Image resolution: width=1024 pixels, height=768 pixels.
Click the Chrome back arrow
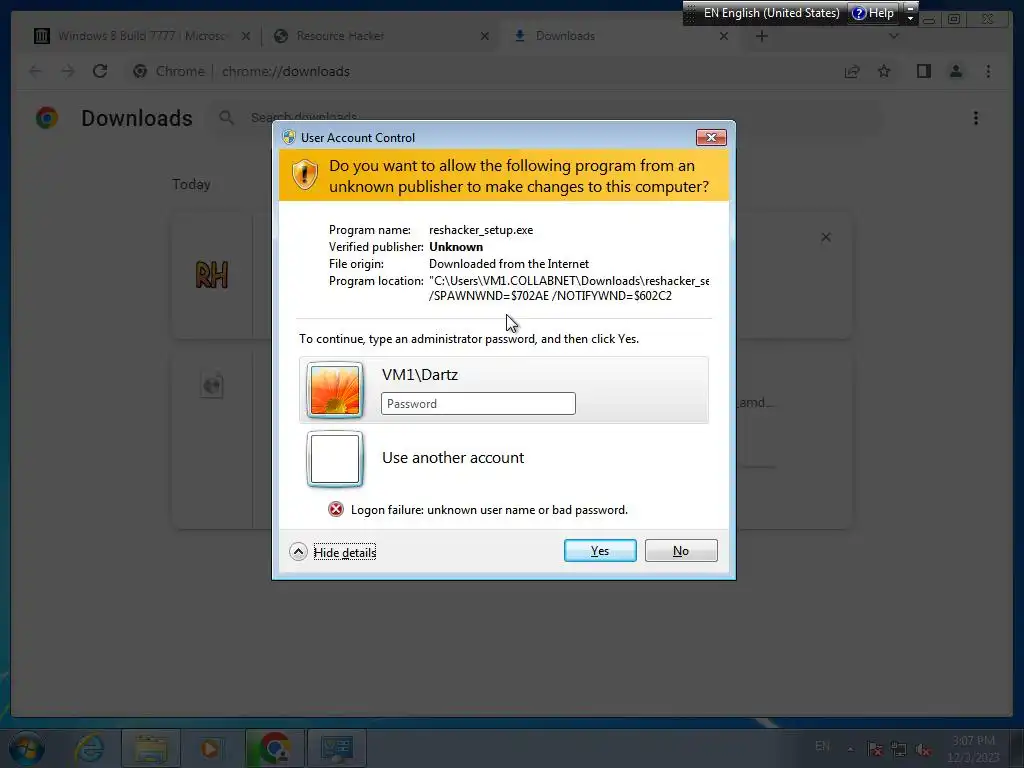[35, 71]
